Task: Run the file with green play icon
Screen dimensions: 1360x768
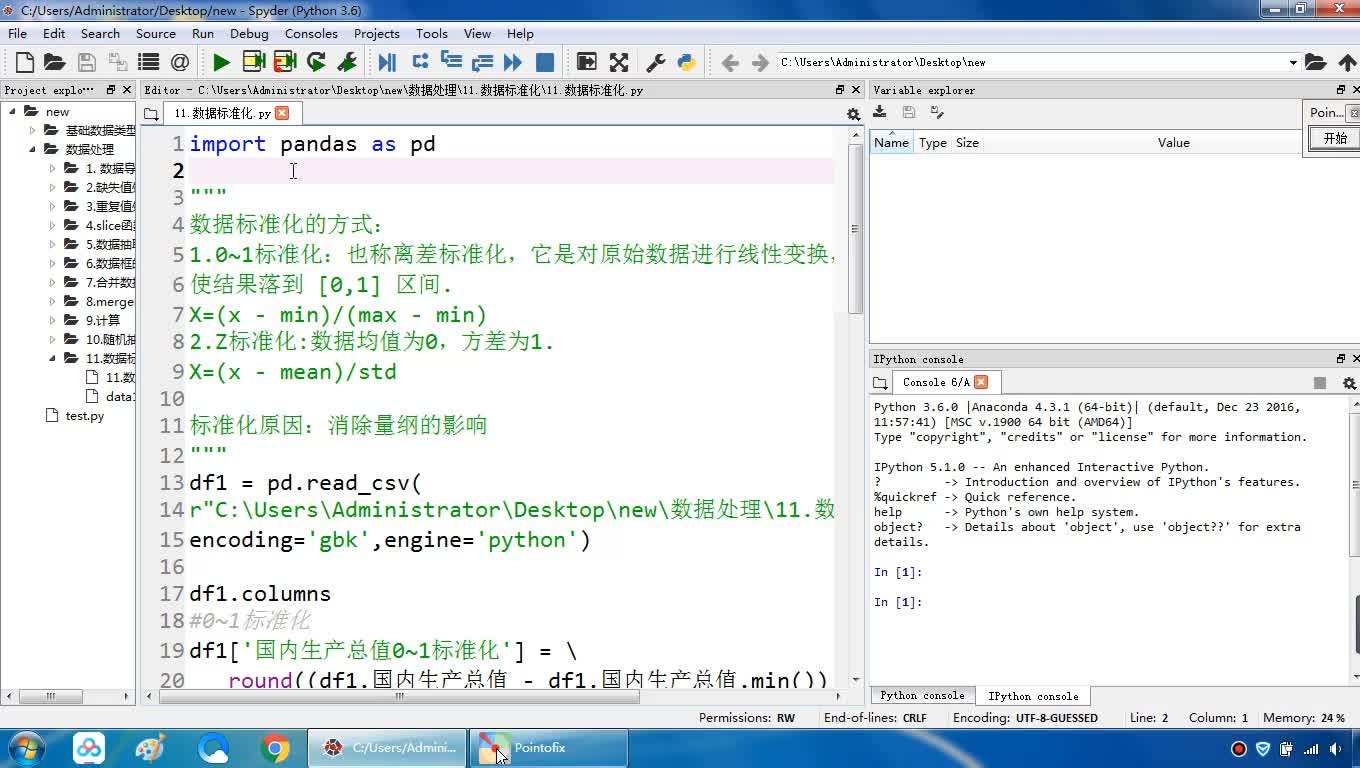Action: click(x=221, y=62)
